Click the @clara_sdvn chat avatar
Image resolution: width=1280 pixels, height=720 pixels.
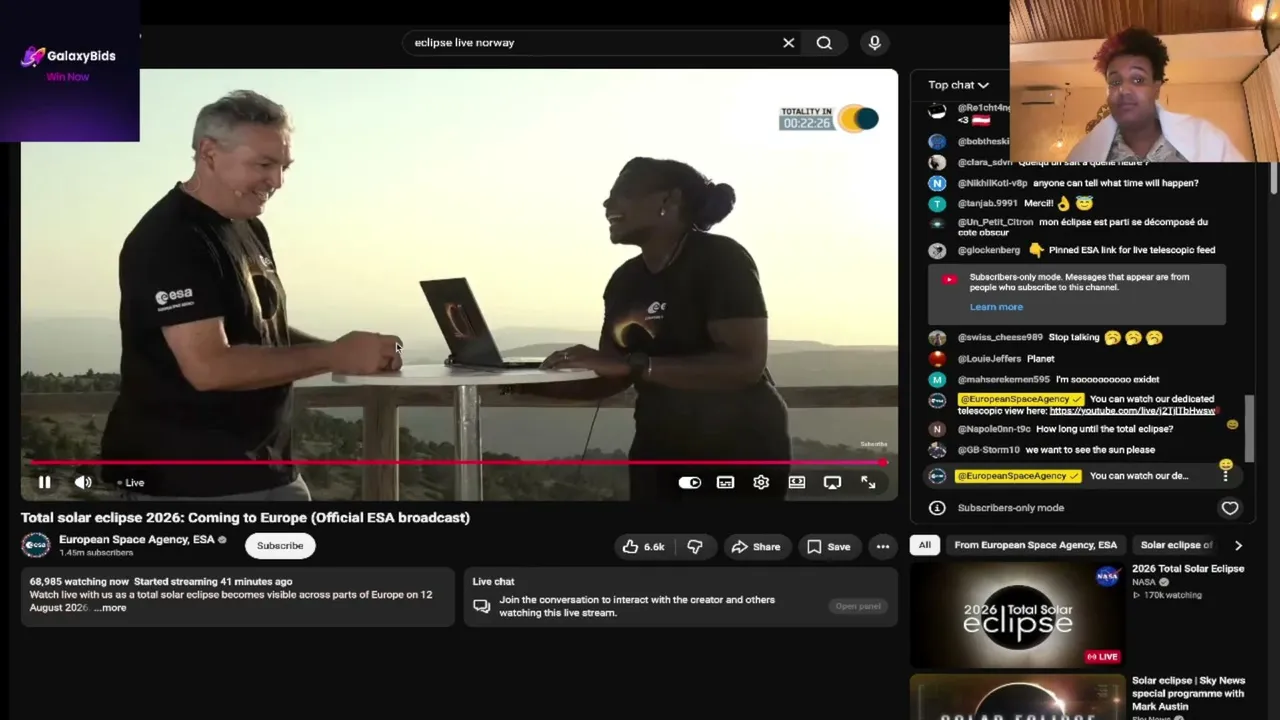[937, 162]
